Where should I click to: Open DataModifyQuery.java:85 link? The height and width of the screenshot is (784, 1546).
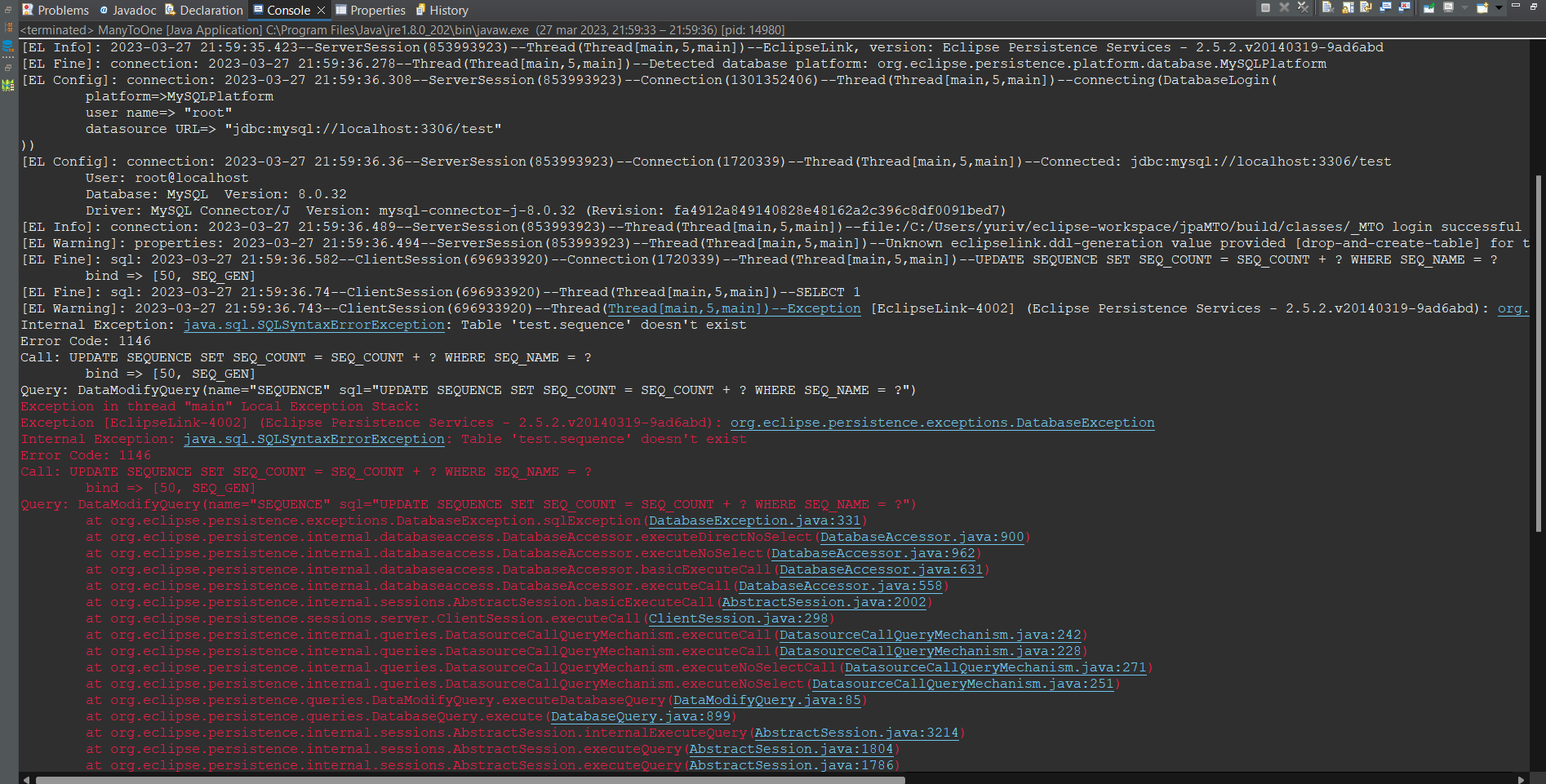766,700
